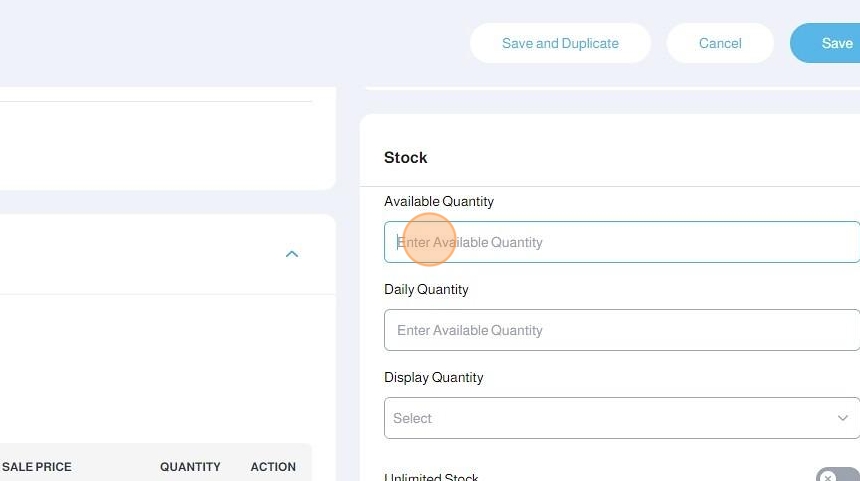The image size is (860, 481).
Task: Click the Enter Available Quantity placeholder under Daily Quantity
Action: click(470, 330)
